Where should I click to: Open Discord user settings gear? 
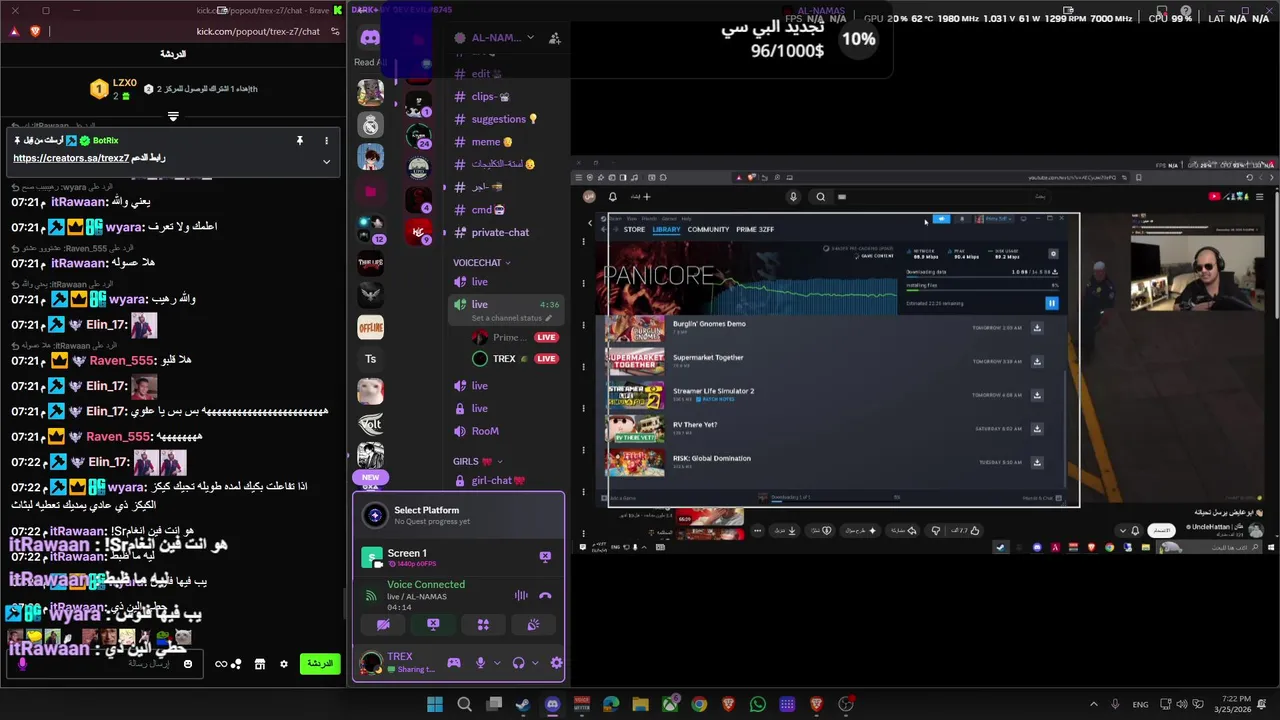[556, 663]
